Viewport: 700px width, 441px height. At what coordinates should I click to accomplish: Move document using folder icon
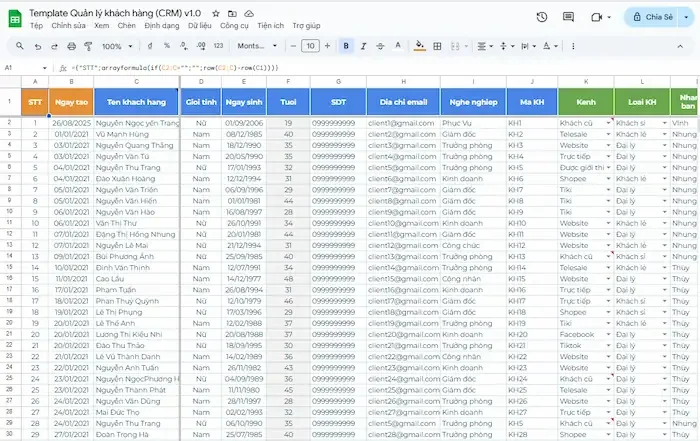click(232, 13)
